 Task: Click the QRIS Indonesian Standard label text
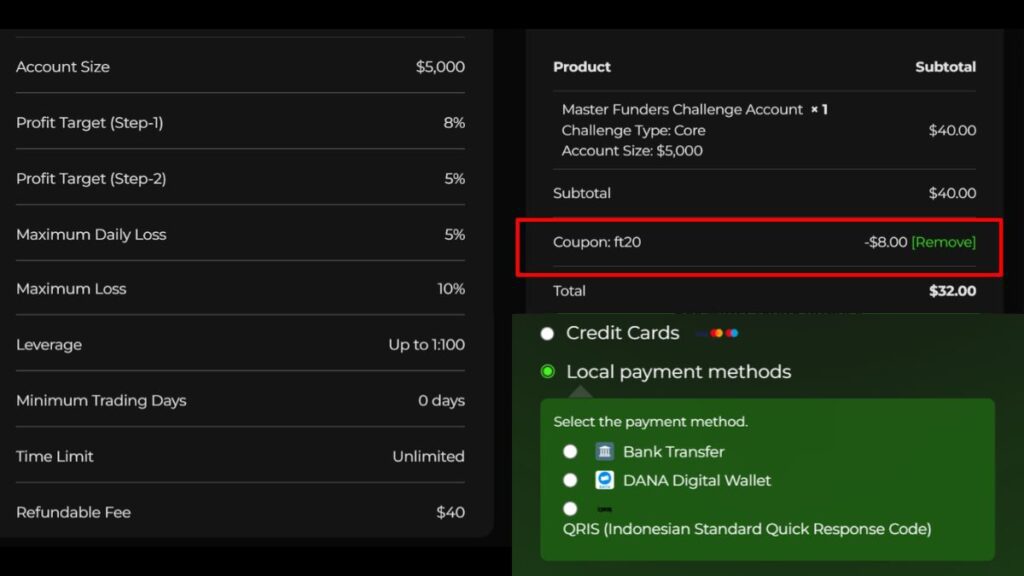coord(747,529)
